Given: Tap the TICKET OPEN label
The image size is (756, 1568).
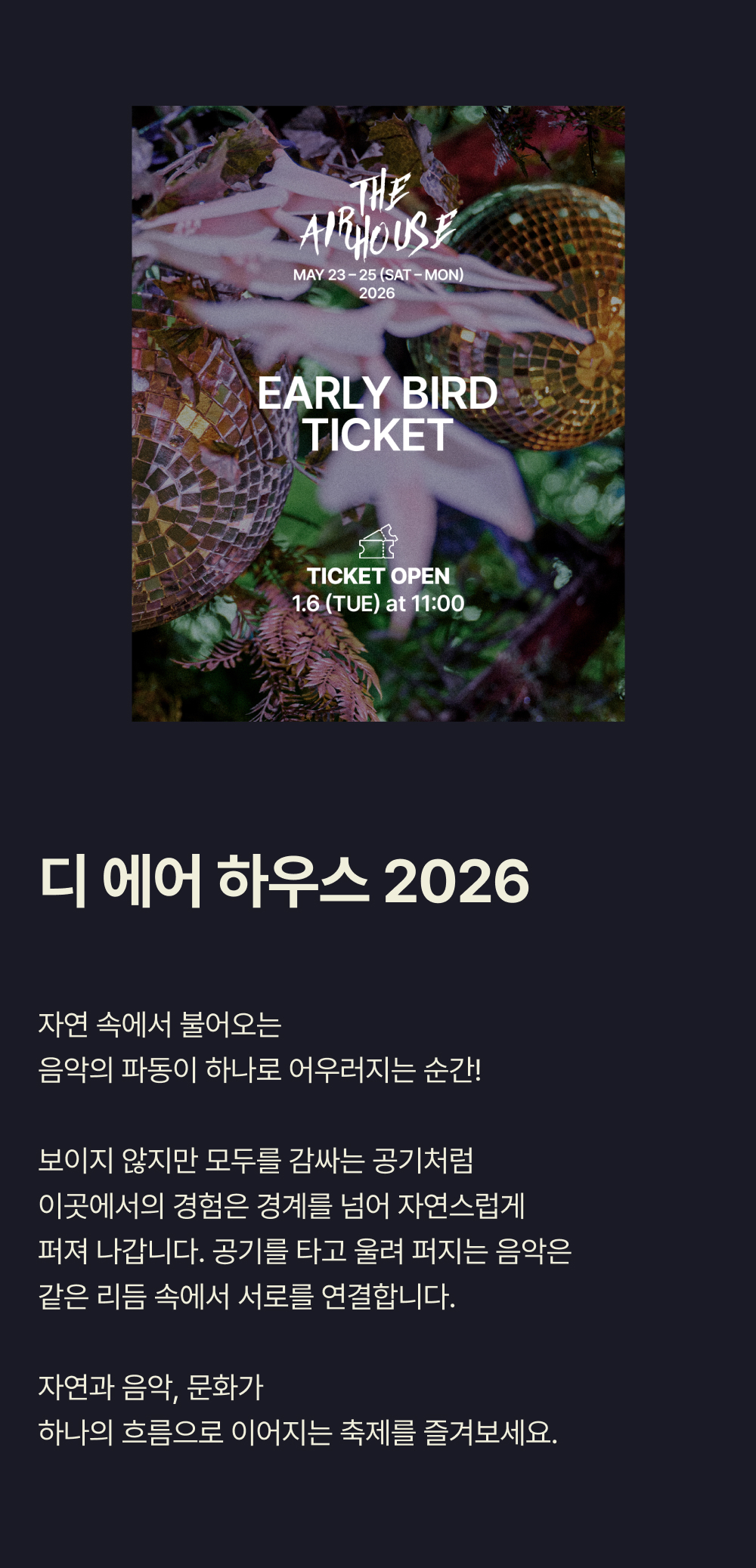Looking at the screenshot, I should [378, 576].
